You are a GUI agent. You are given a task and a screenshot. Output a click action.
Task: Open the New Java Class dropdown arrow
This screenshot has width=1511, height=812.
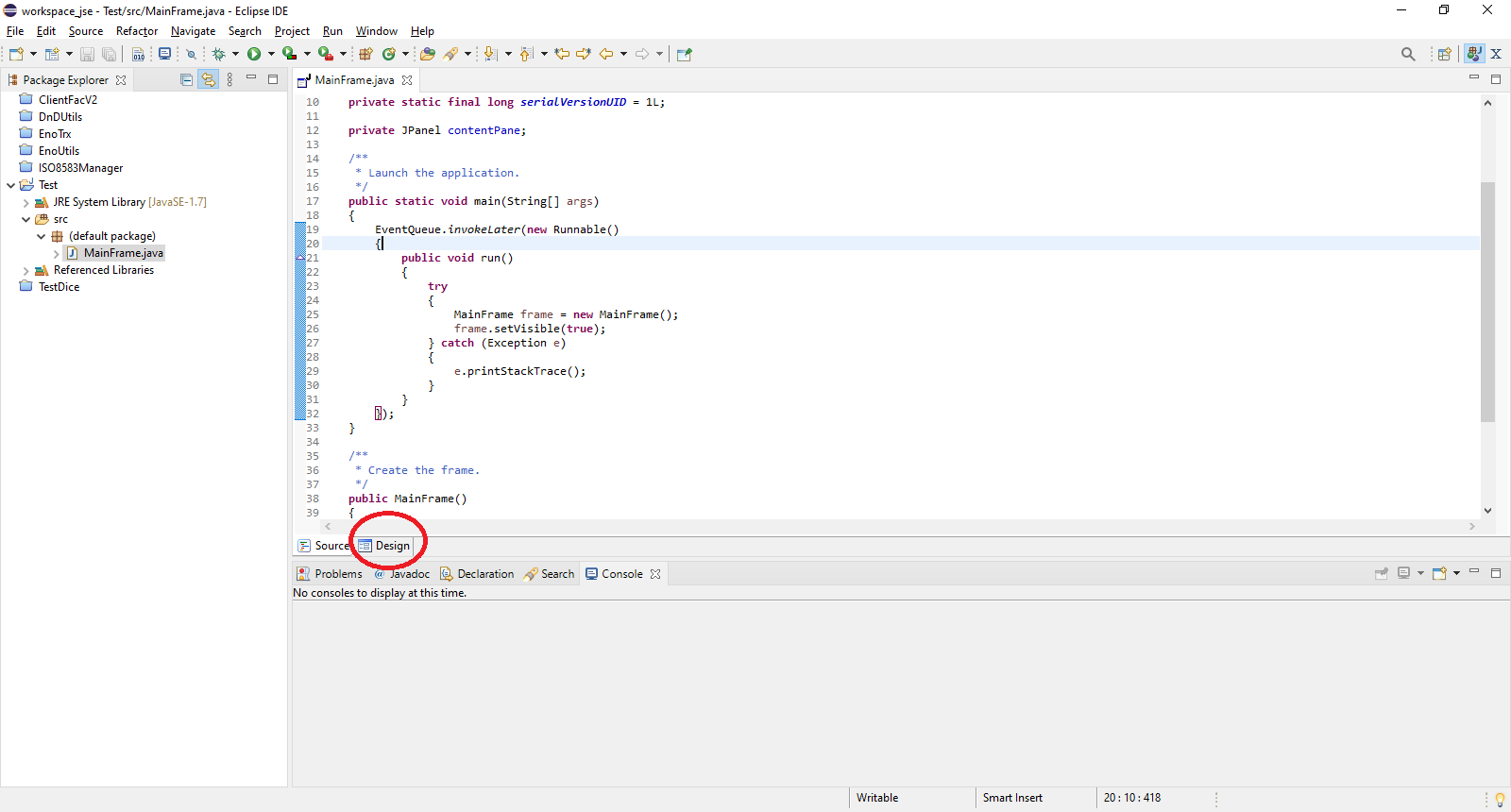(405, 54)
